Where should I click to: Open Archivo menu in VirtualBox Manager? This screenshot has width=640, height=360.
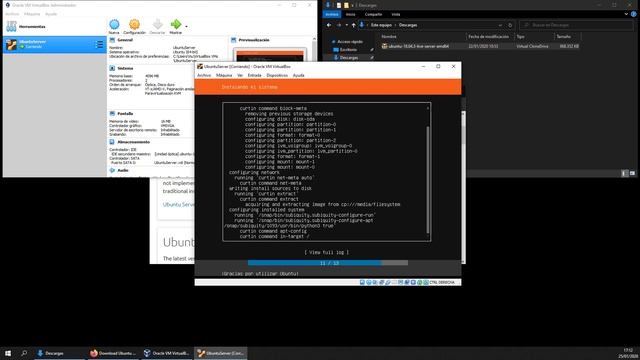coord(12,14)
